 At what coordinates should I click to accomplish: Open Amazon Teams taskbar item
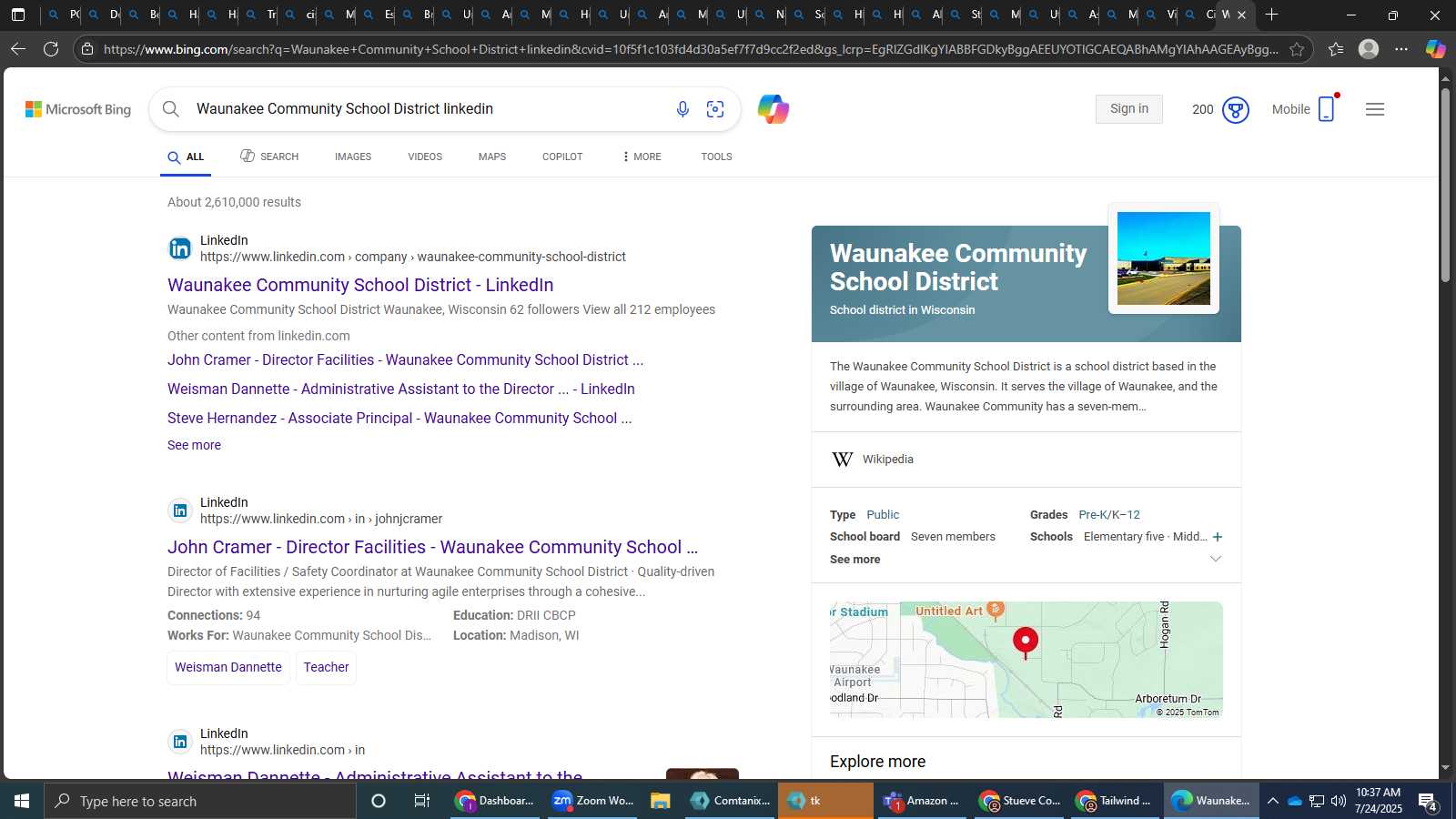pos(921,801)
